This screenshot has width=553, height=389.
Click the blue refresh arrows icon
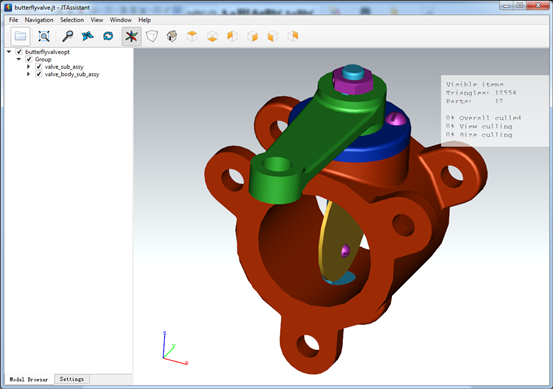tap(108, 36)
